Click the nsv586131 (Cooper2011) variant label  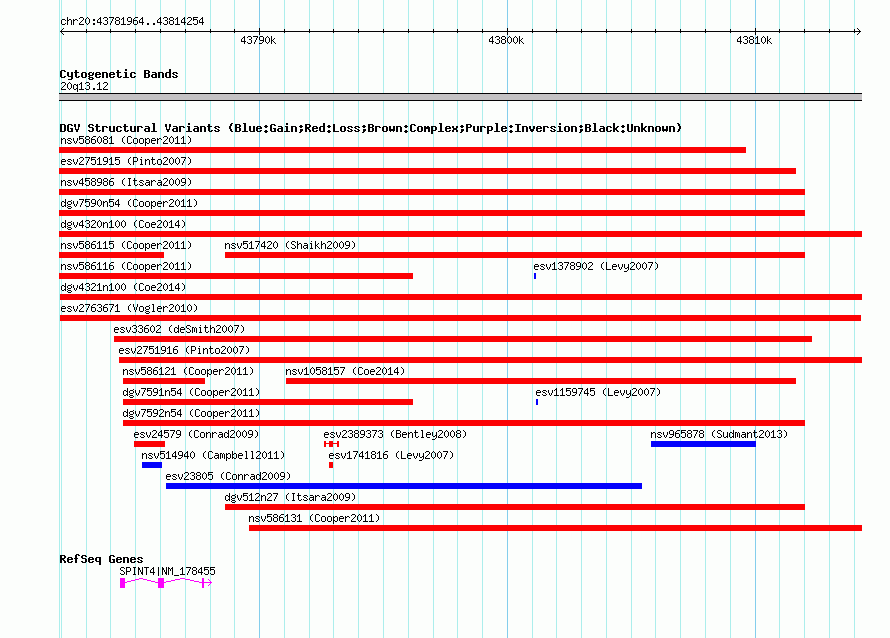pyautogui.click(x=314, y=518)
